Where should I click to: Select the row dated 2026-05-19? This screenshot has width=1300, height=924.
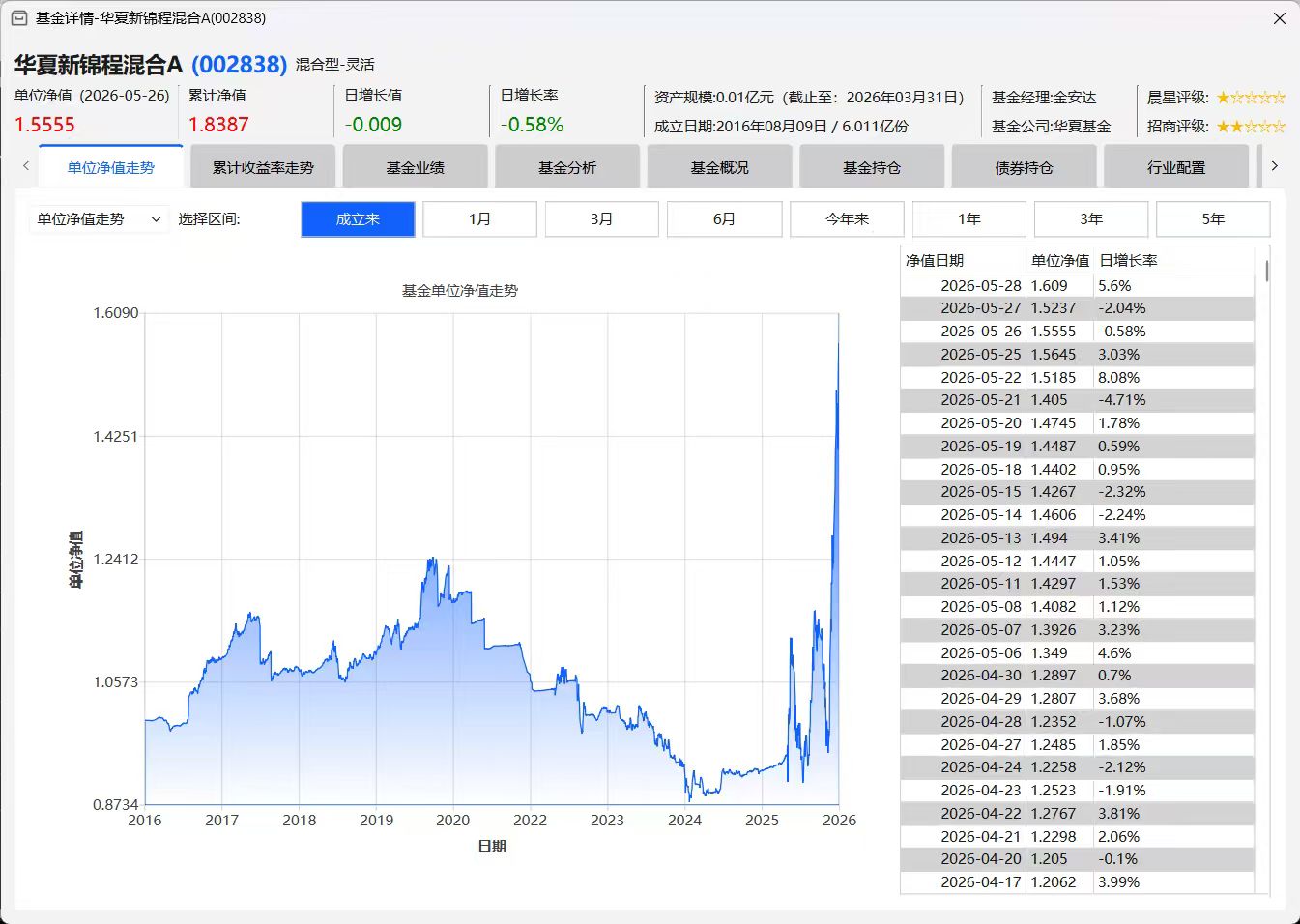[1078, 447]
